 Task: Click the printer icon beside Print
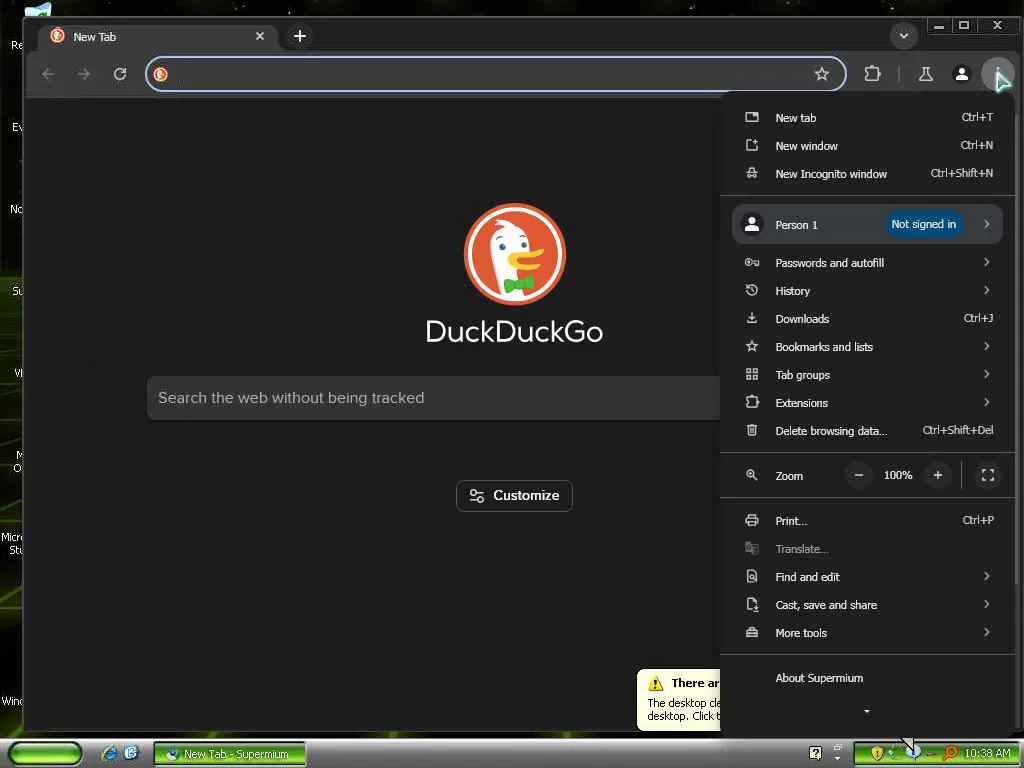(752, 520)
